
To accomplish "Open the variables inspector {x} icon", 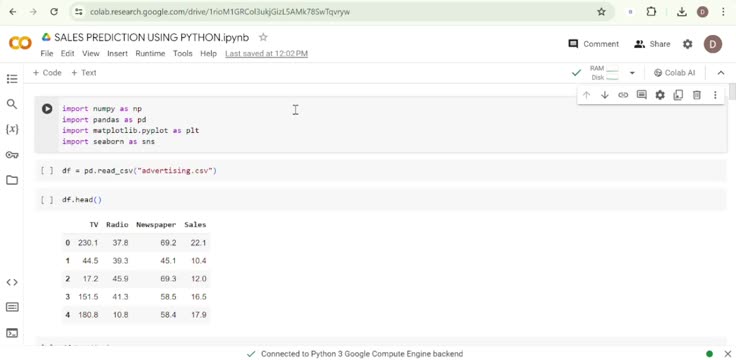I will click(12, 129).
